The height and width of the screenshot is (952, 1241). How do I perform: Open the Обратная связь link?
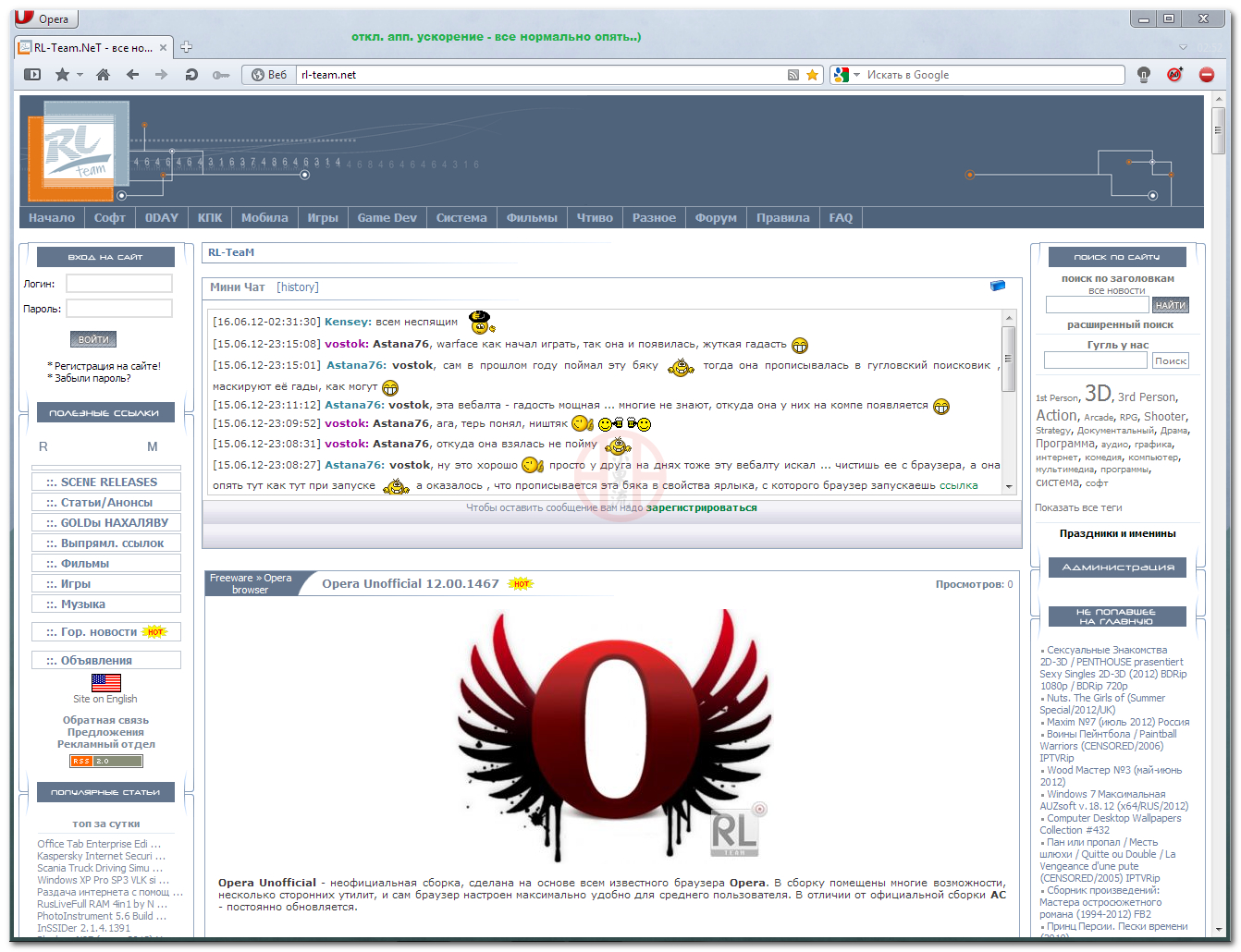click(x=105, y=720)
